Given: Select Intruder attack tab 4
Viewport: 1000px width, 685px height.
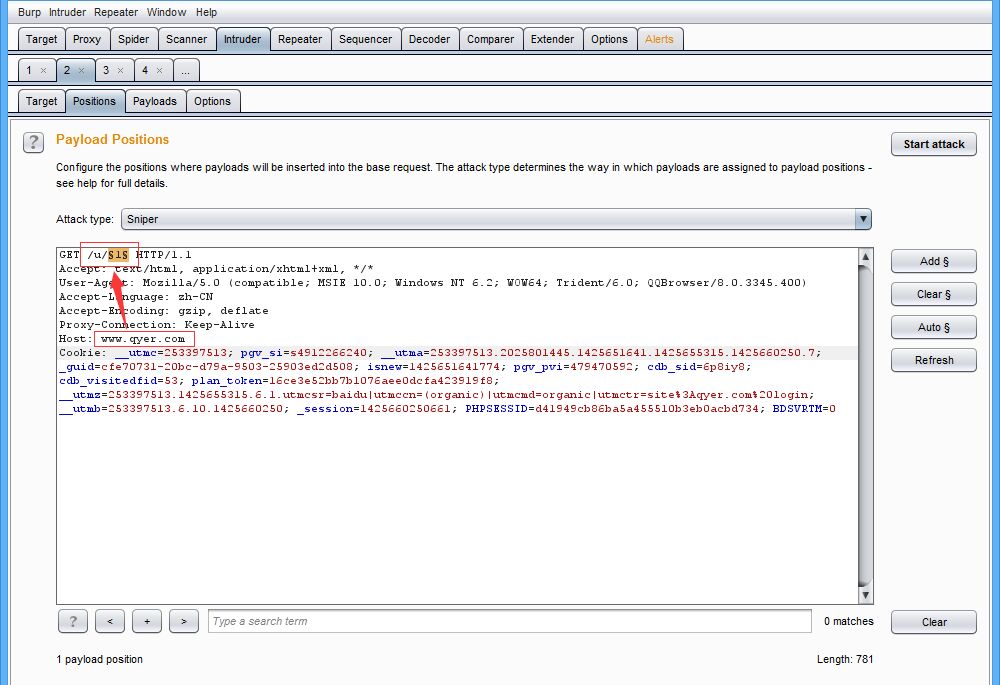Looking at the screenshot, I should click(145, 70).
